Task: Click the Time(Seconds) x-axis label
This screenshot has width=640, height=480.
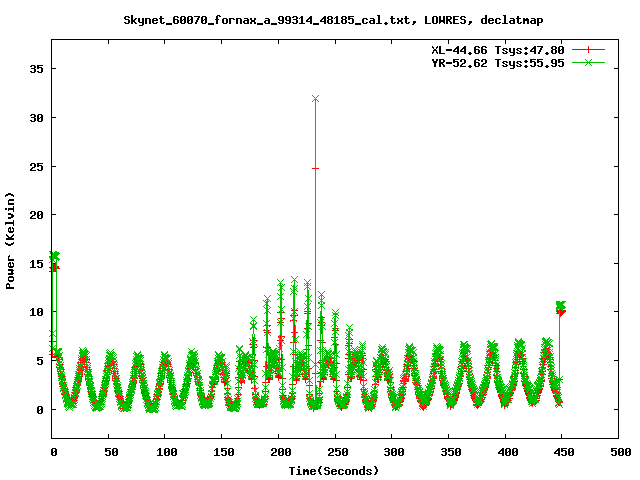Action: pos(334,471)
